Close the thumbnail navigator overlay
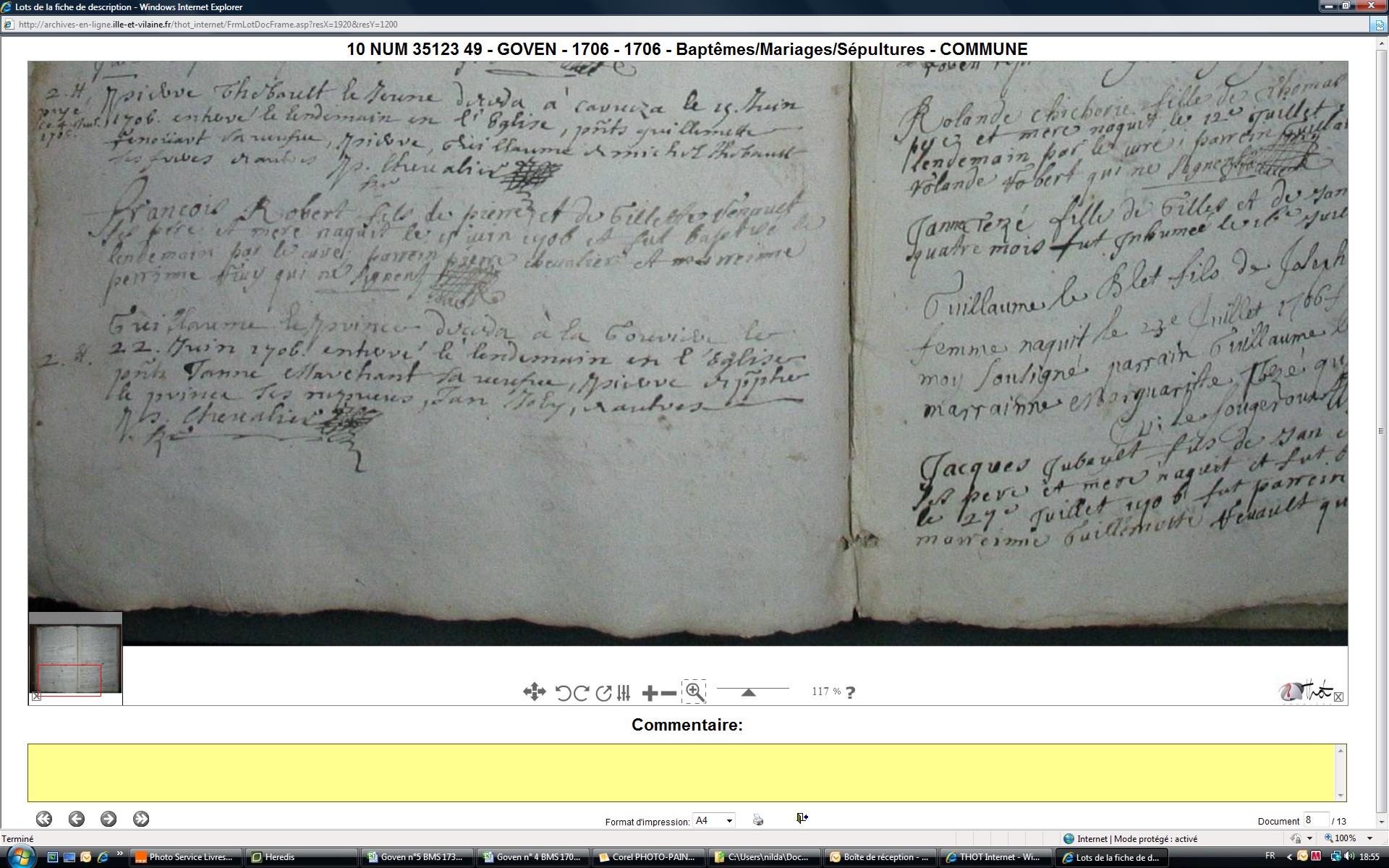 pos(37,697)
